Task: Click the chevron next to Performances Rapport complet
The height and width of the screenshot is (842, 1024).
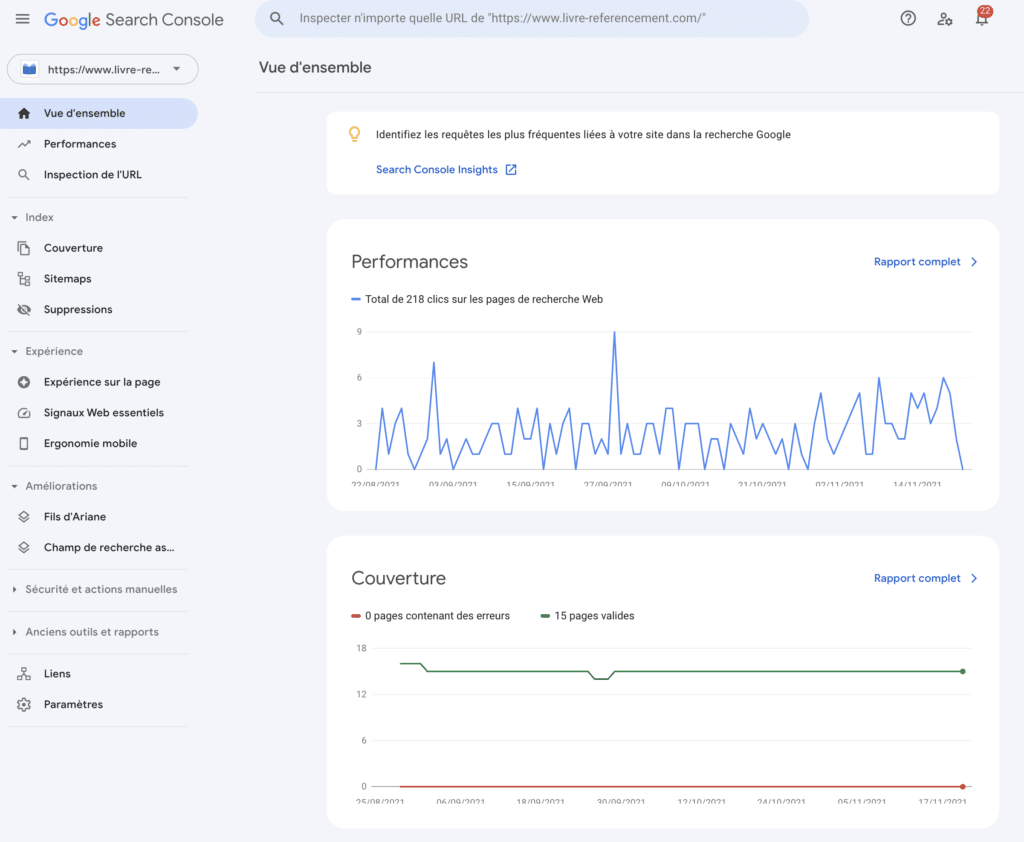Action: click(974, 262)
